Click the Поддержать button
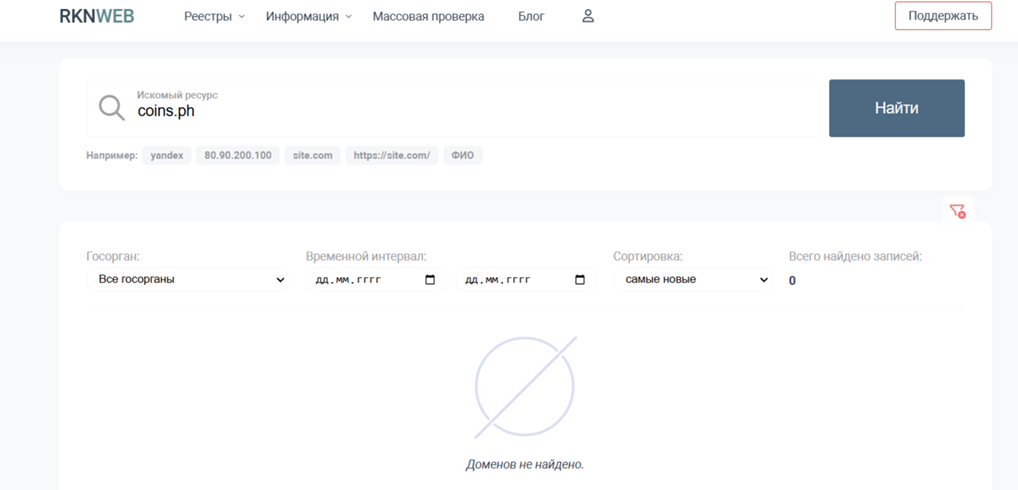This screenshot has width=1018, height=490. coord(943,16)
